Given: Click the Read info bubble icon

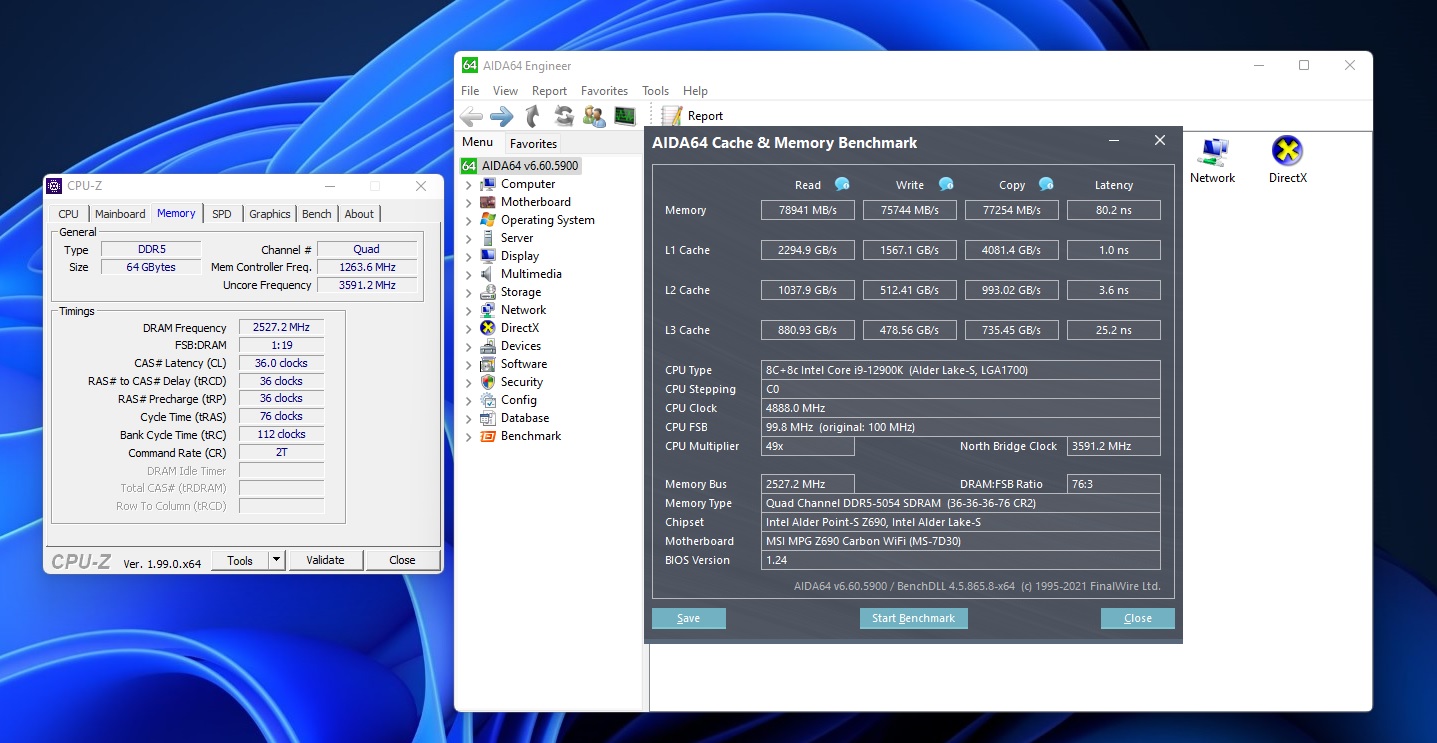Looking at the screenshot, I should 842,184.
